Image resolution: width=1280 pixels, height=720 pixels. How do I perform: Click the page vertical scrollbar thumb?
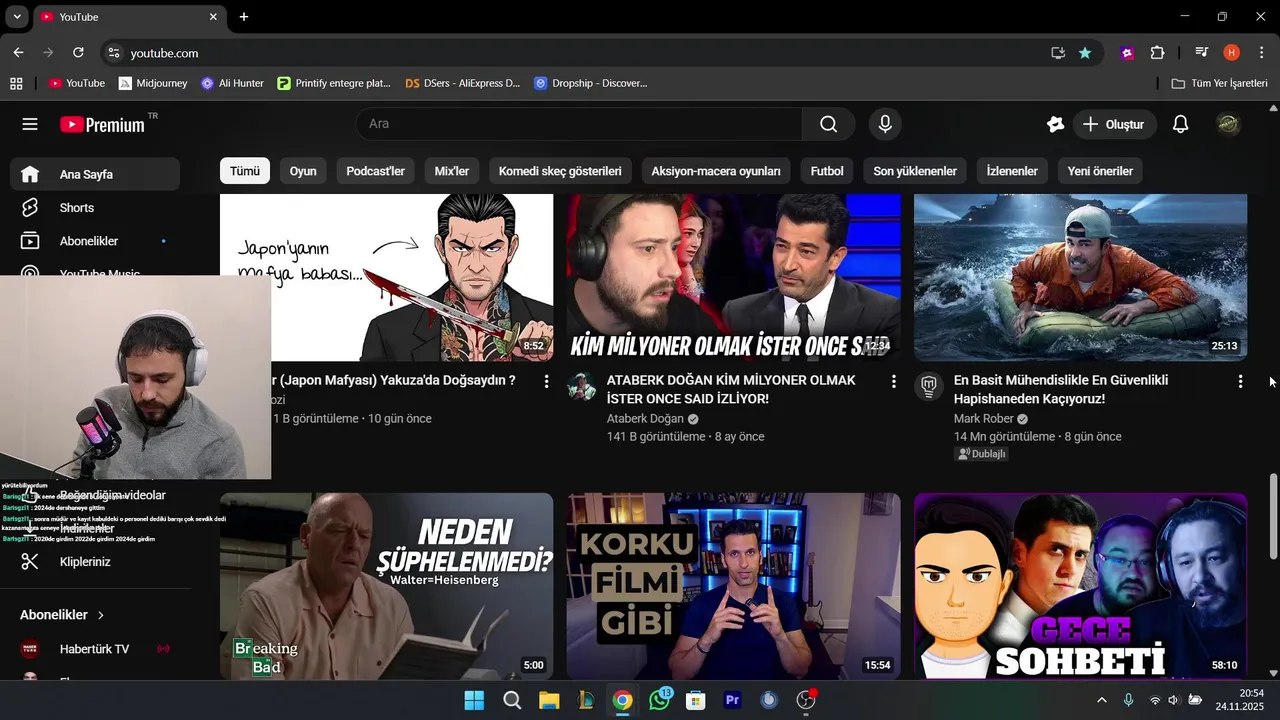1273,516
